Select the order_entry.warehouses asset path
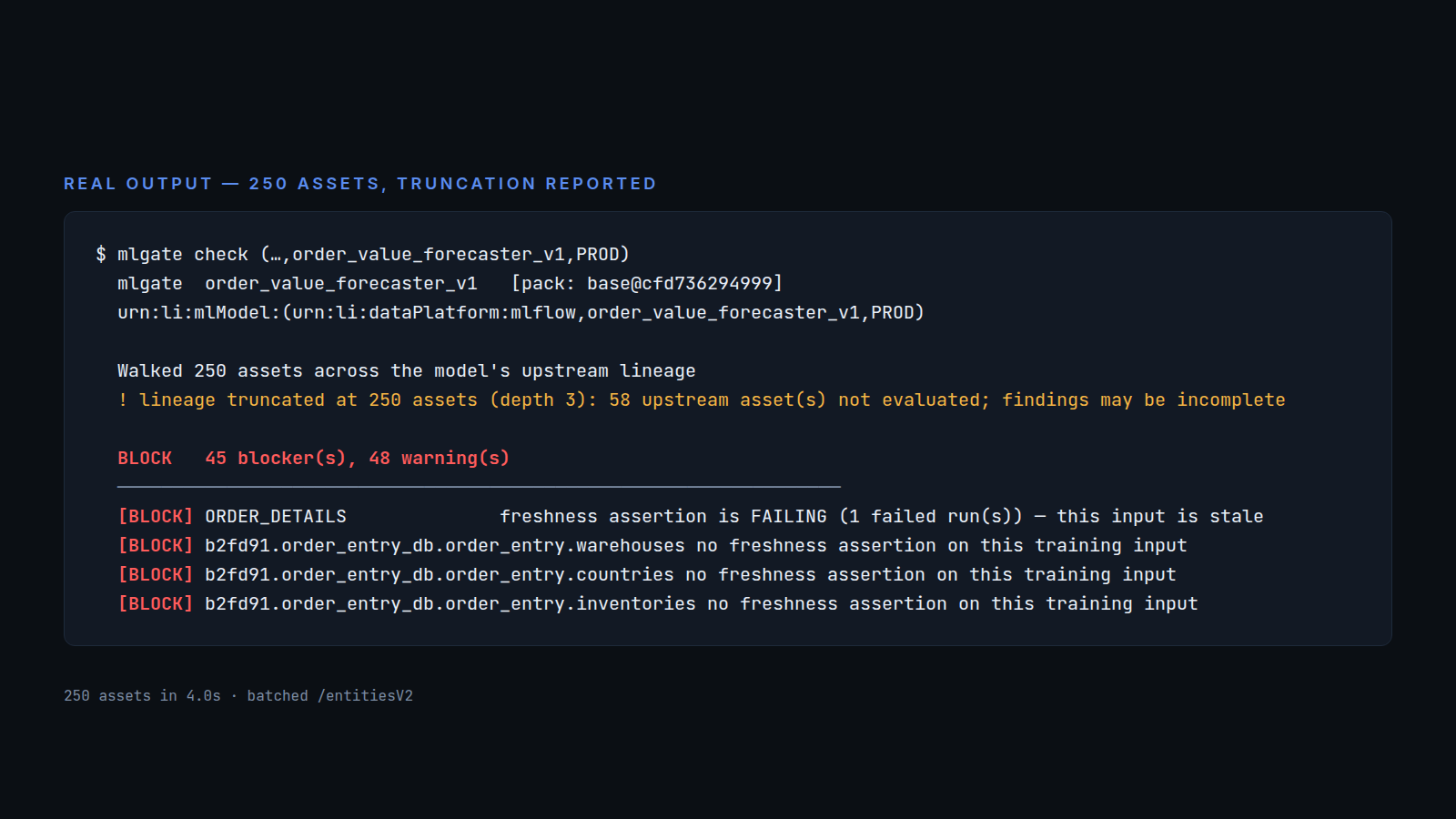 point(445,545)
